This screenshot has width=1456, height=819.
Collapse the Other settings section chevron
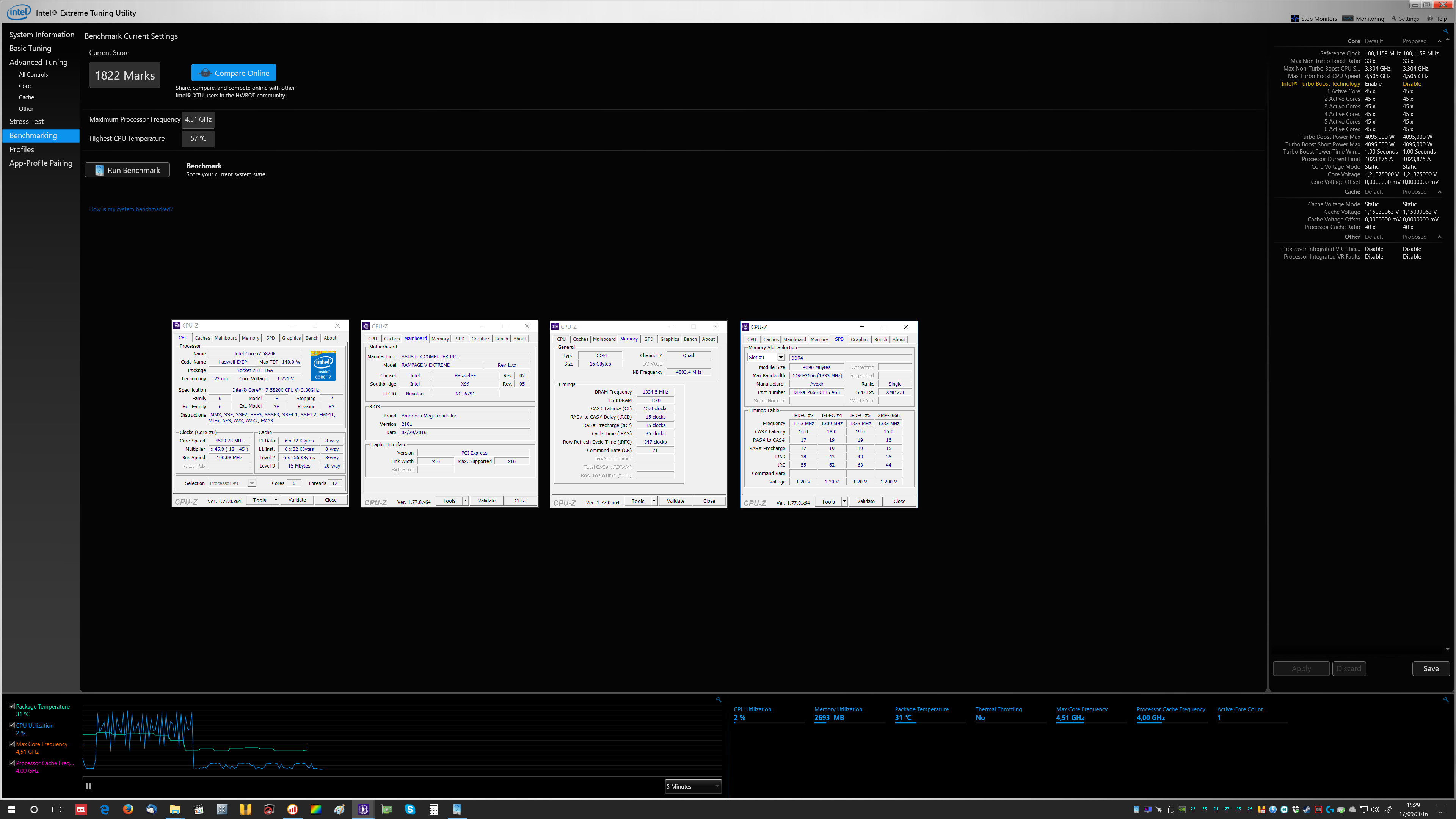1439,237
